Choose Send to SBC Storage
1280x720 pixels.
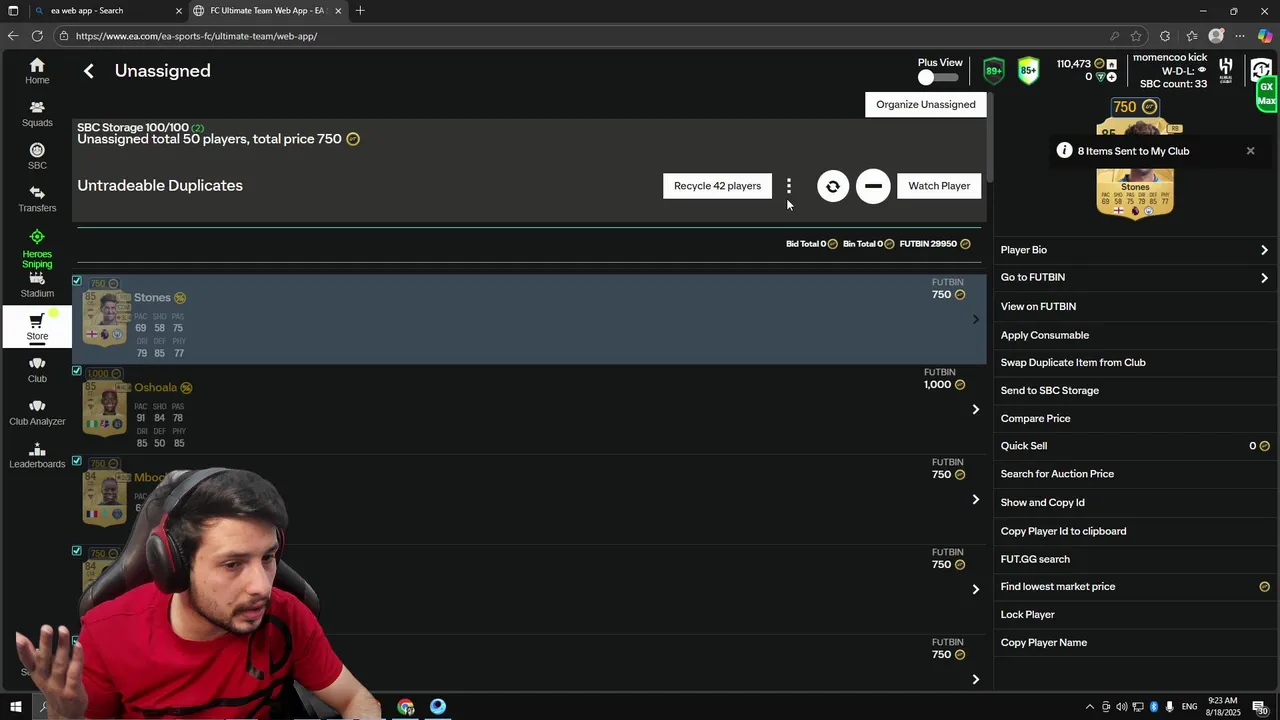point(1135,390)
